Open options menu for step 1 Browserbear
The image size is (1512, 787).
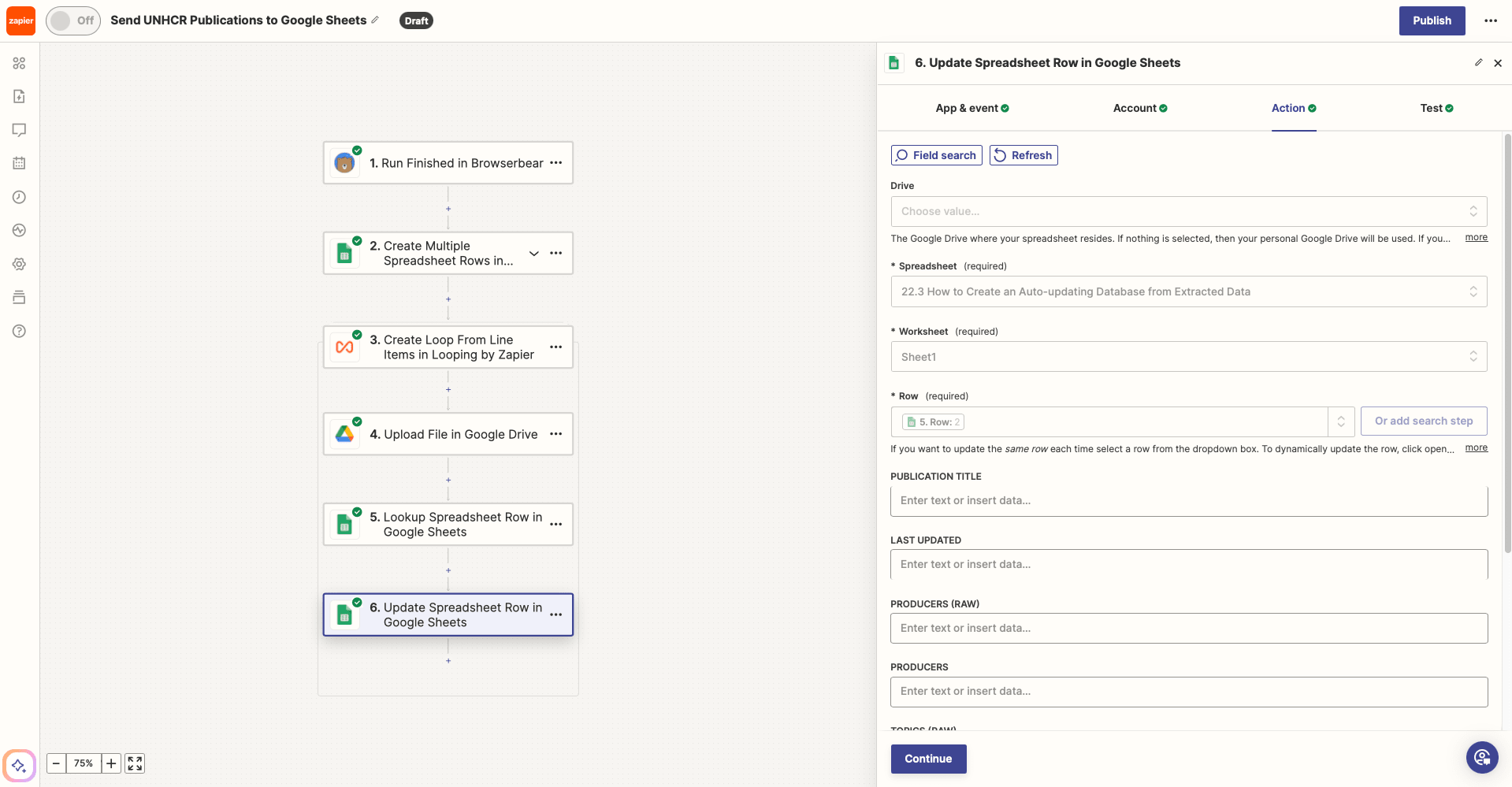click(x=556, y=163)
